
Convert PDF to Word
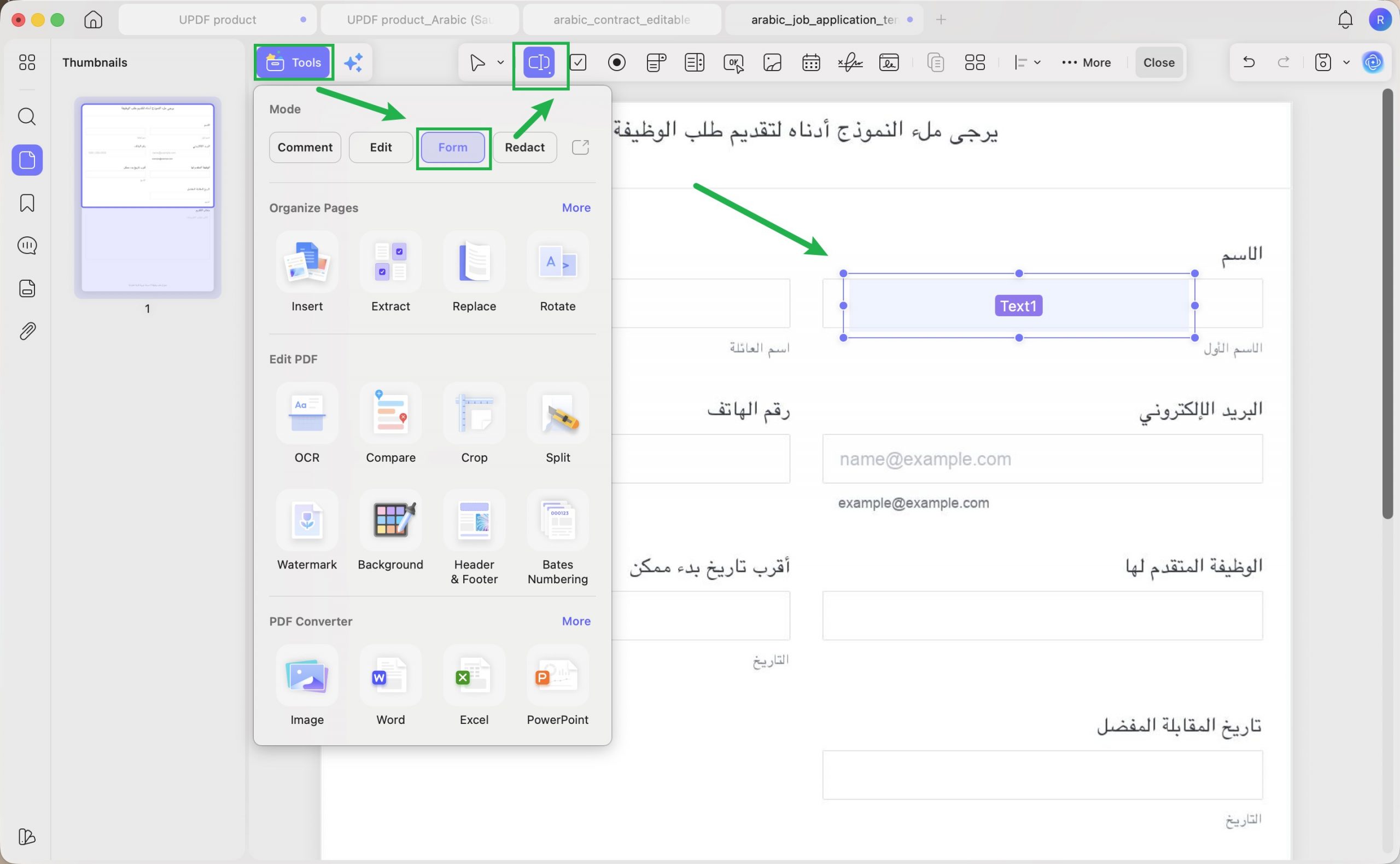click(x=390, y=686)
